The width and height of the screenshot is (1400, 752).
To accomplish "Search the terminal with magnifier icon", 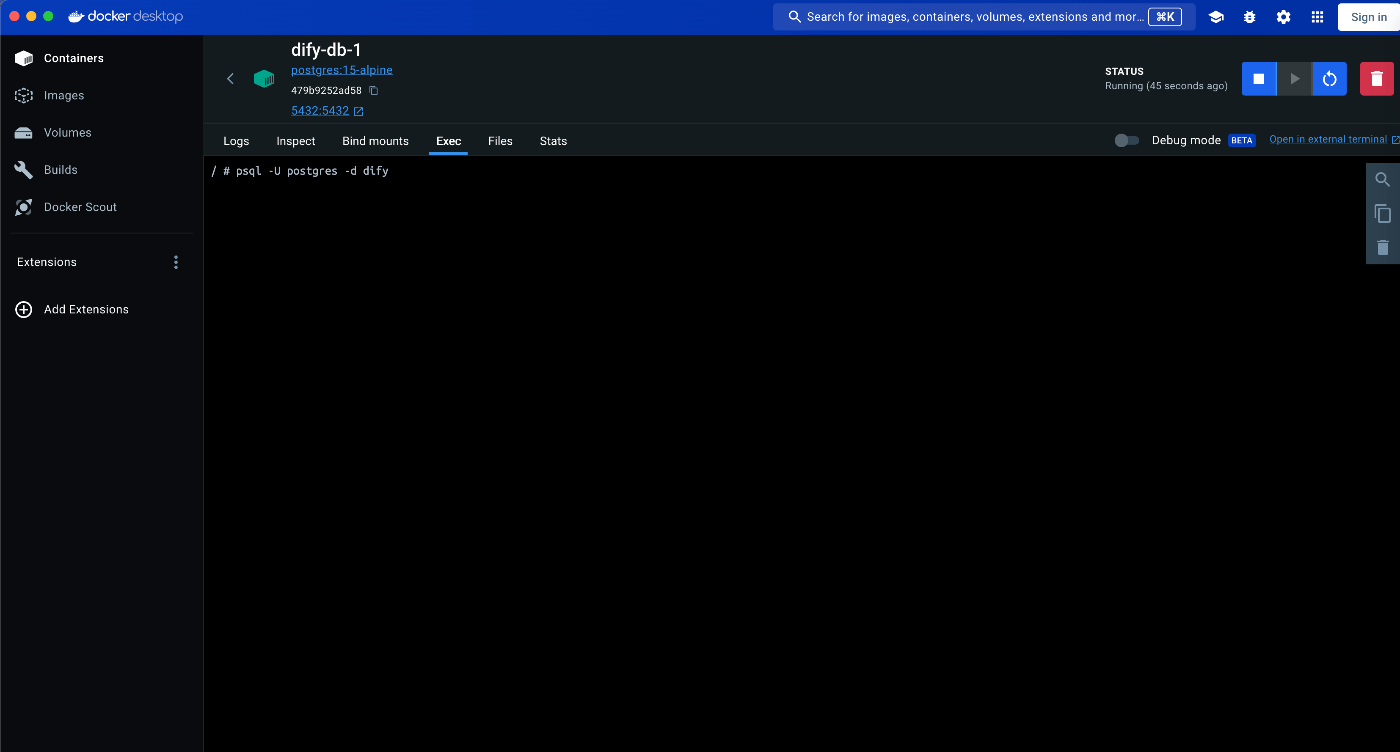I will pyautogui.click(x=1383, y=180).
